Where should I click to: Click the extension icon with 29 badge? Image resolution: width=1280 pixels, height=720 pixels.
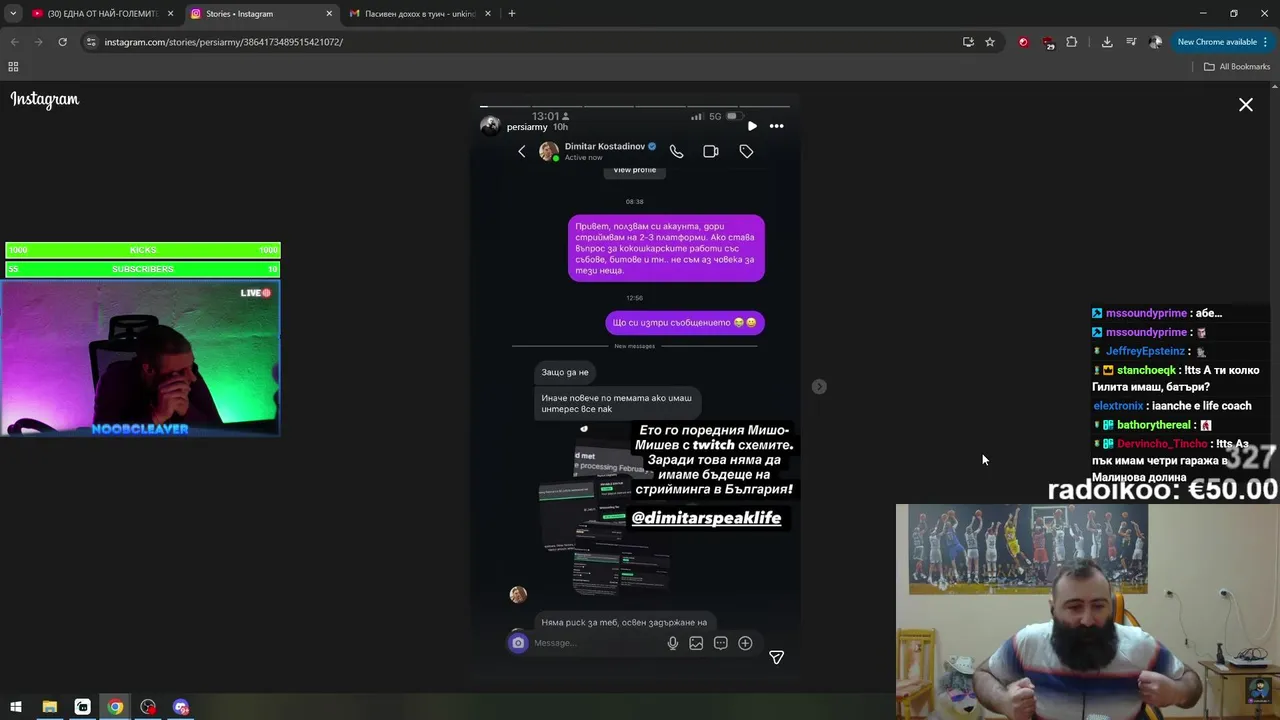(1048, 43)
